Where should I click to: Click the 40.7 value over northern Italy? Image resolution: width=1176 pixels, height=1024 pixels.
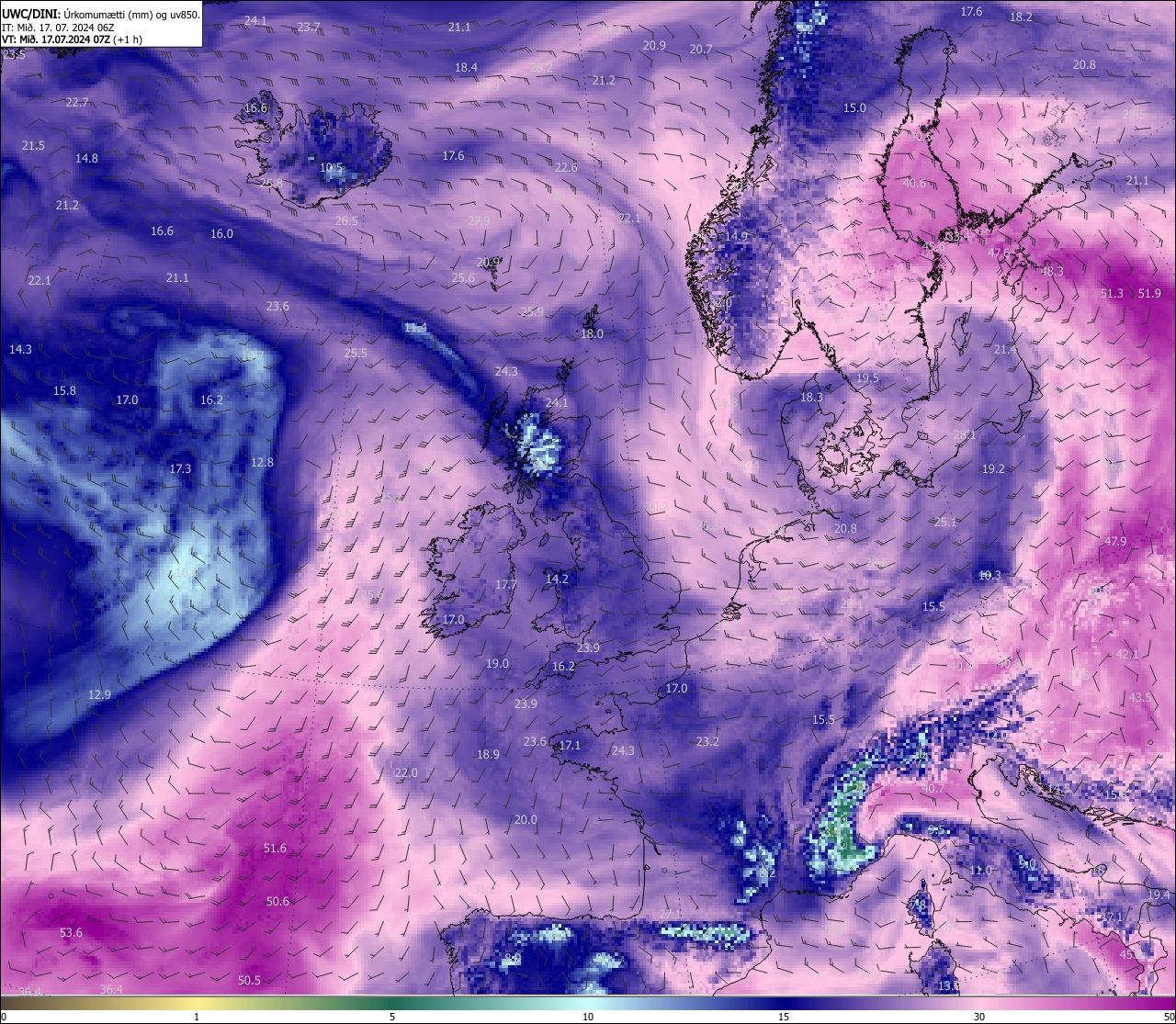point(933,788)
